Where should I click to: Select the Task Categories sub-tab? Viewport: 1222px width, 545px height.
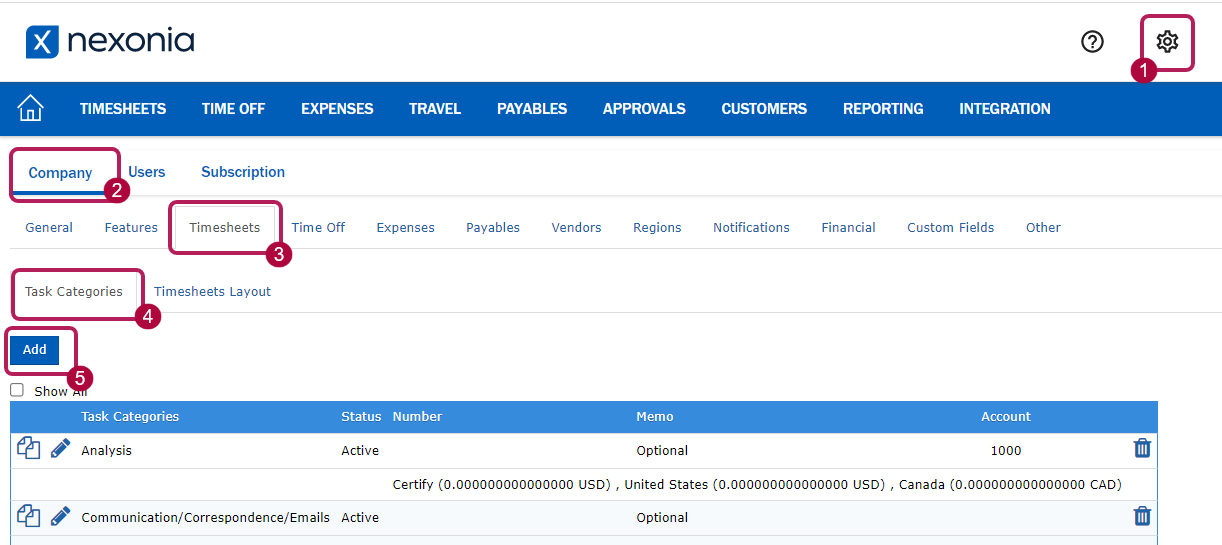point(74,292)
